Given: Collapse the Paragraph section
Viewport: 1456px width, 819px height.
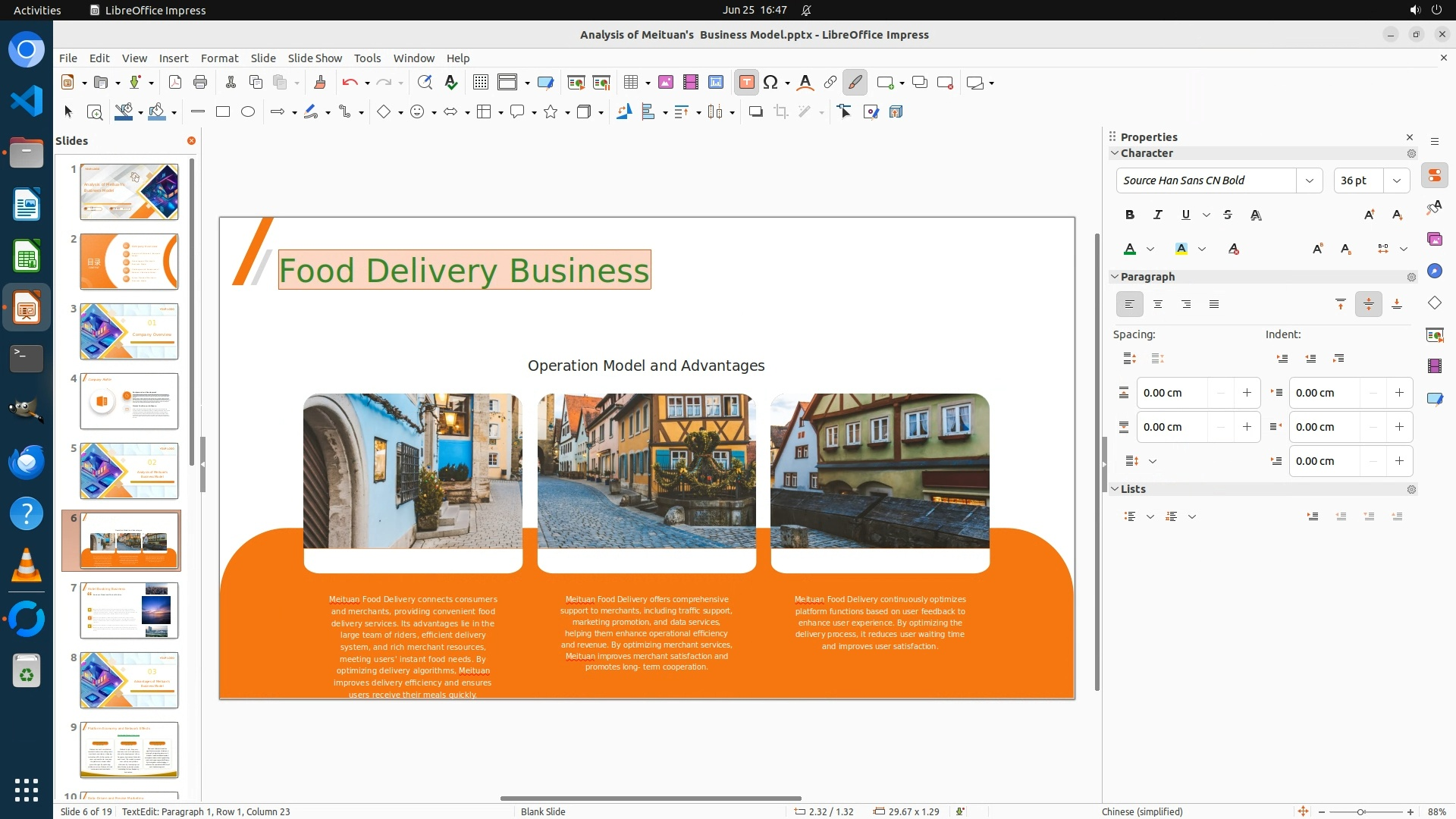Looking at the screenshot, I should (x=1115, y=277).
